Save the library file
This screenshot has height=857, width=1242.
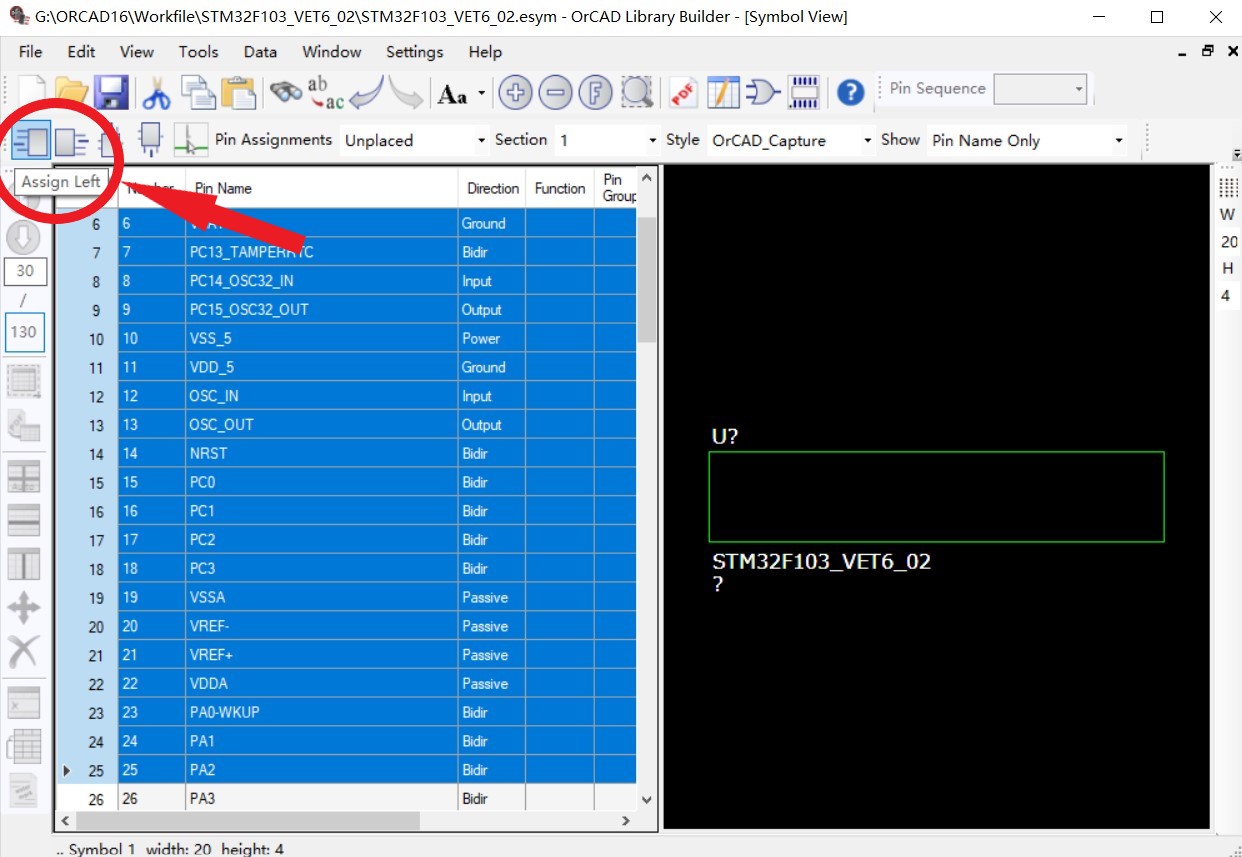click(112, 91)
